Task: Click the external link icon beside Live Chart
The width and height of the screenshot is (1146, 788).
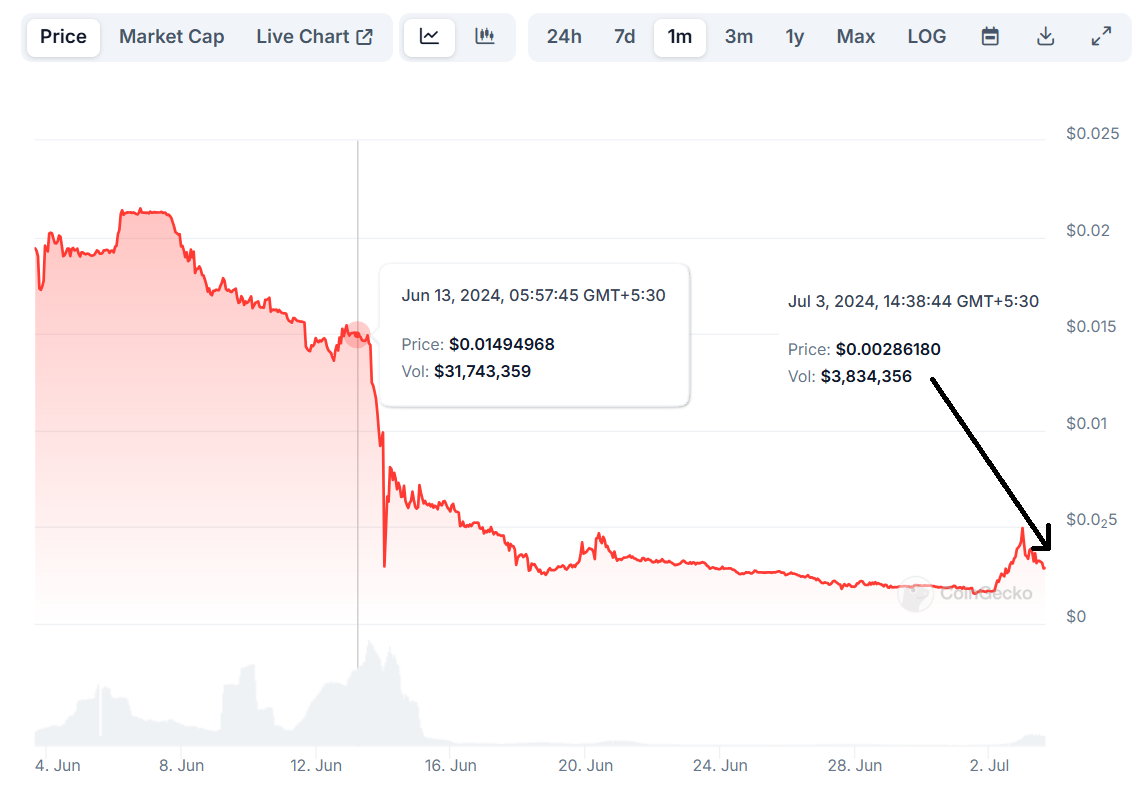Action: (x=364, y=37)
